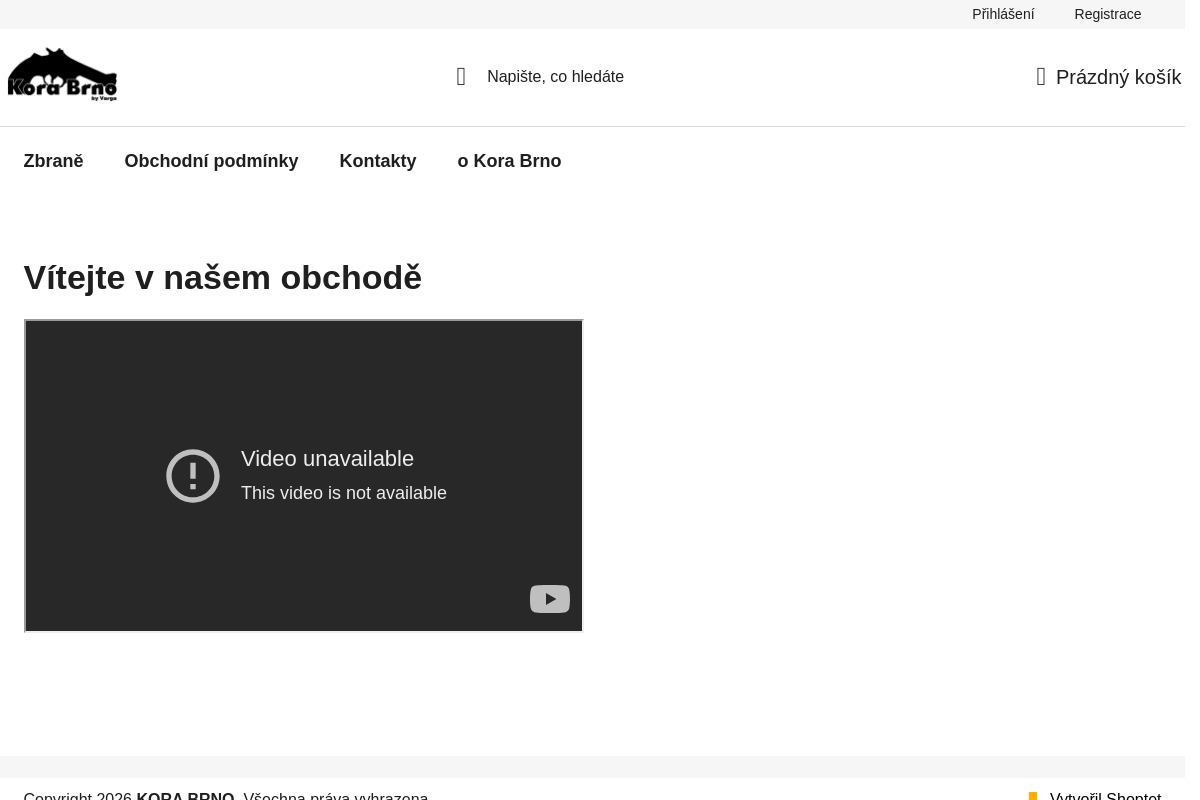Viewport: 1200px width, 800px height.
Task: Go to the Kontakty page
Action: pyautogui.click(x=378, y=161)
